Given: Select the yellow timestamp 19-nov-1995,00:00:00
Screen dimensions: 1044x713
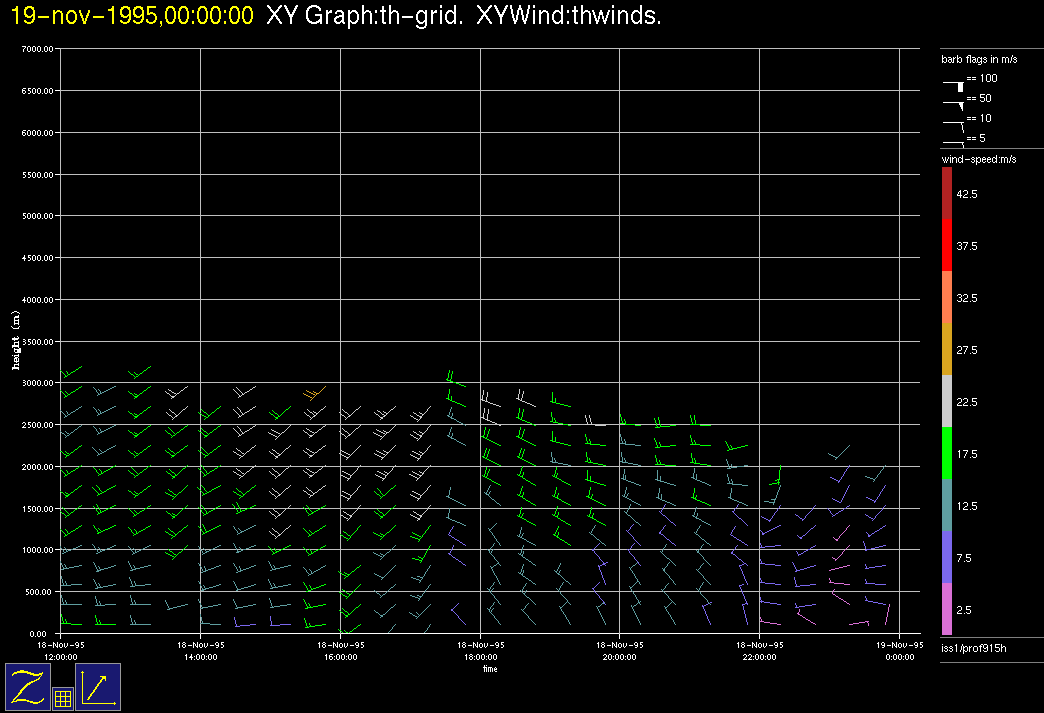Looking at the screenshot, I should pos(132,16).
